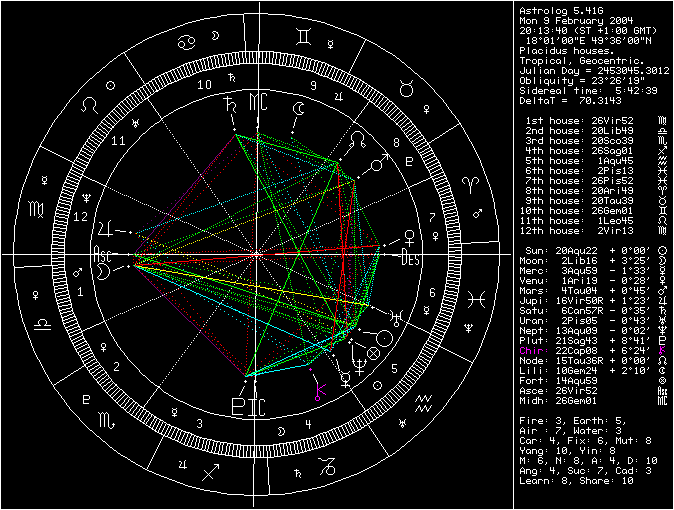Click the magenta Chiron glyph inside the wheel

coord(321,393)
